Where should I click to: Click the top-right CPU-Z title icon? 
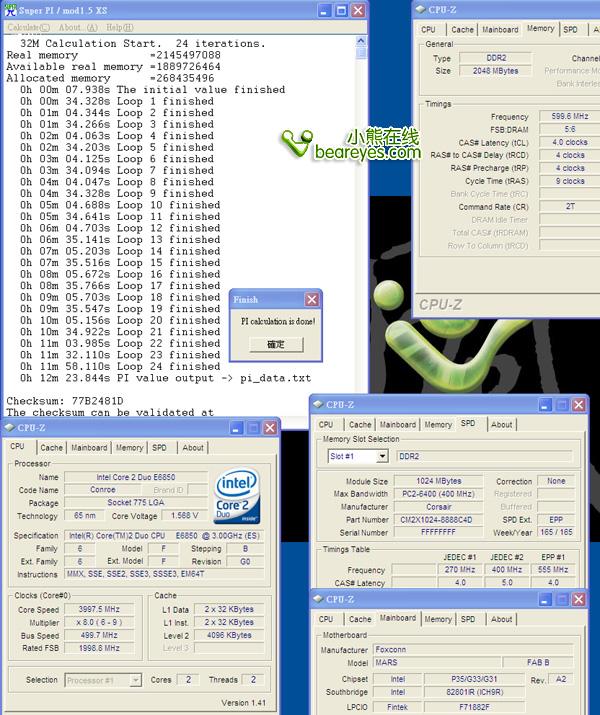[x=420, y=10]
